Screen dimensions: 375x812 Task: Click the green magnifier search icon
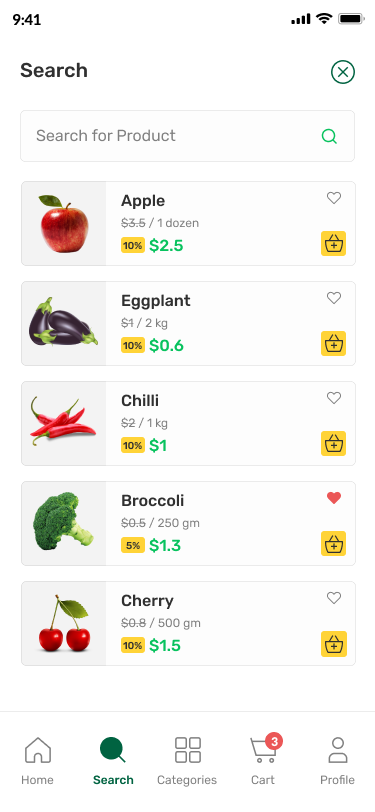pos(329,136)
